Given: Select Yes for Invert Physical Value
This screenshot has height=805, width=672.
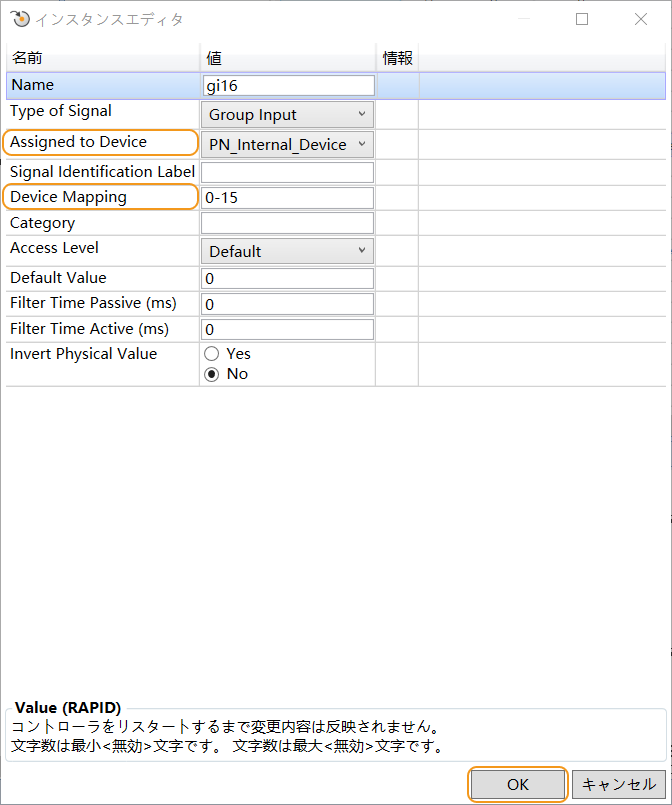Looking at the screenshot, I should coord(211,354).
